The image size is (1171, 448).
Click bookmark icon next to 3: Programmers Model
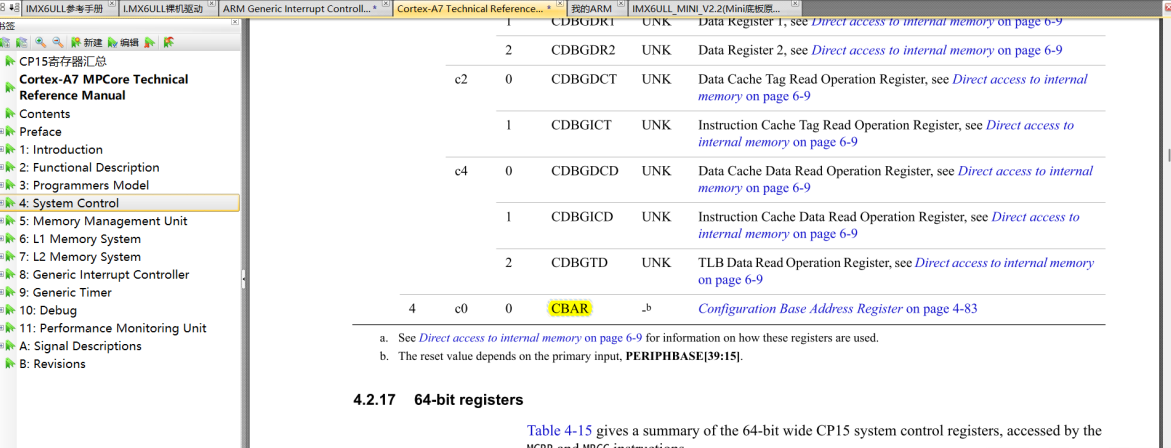(x=10, y=185)
